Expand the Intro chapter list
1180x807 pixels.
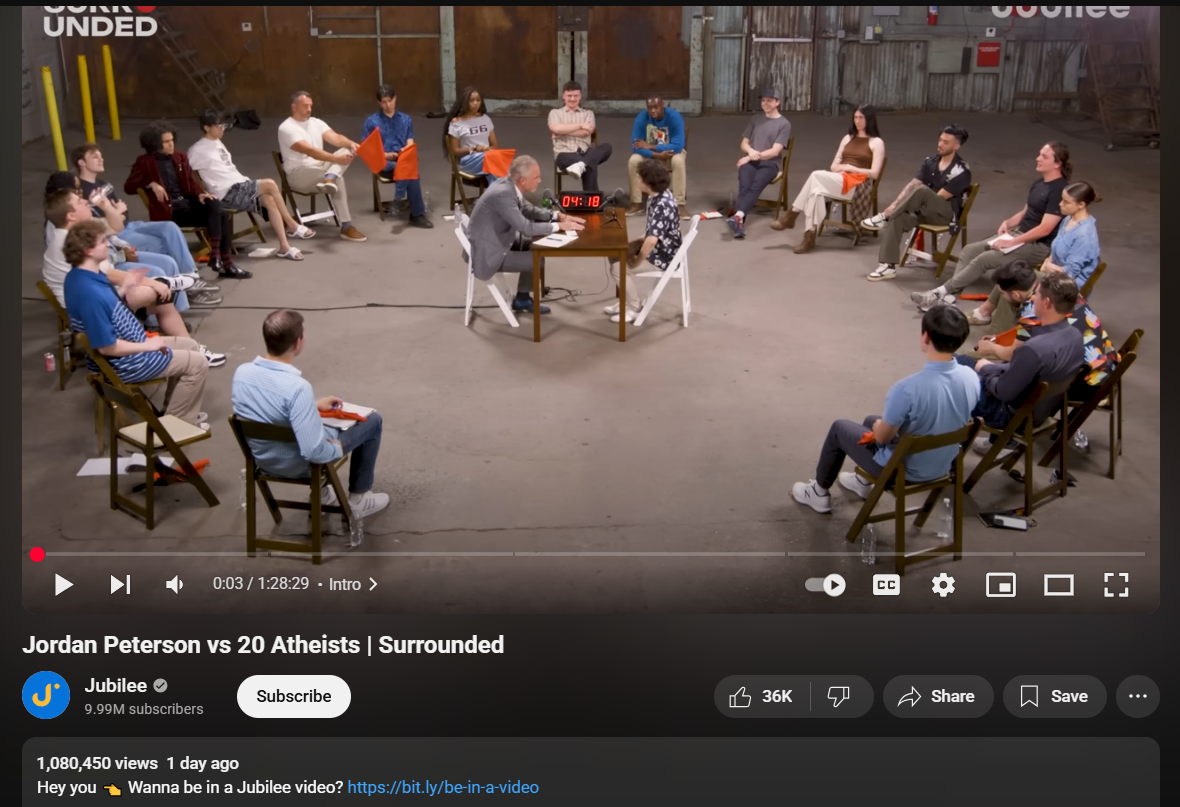point(353,584)
